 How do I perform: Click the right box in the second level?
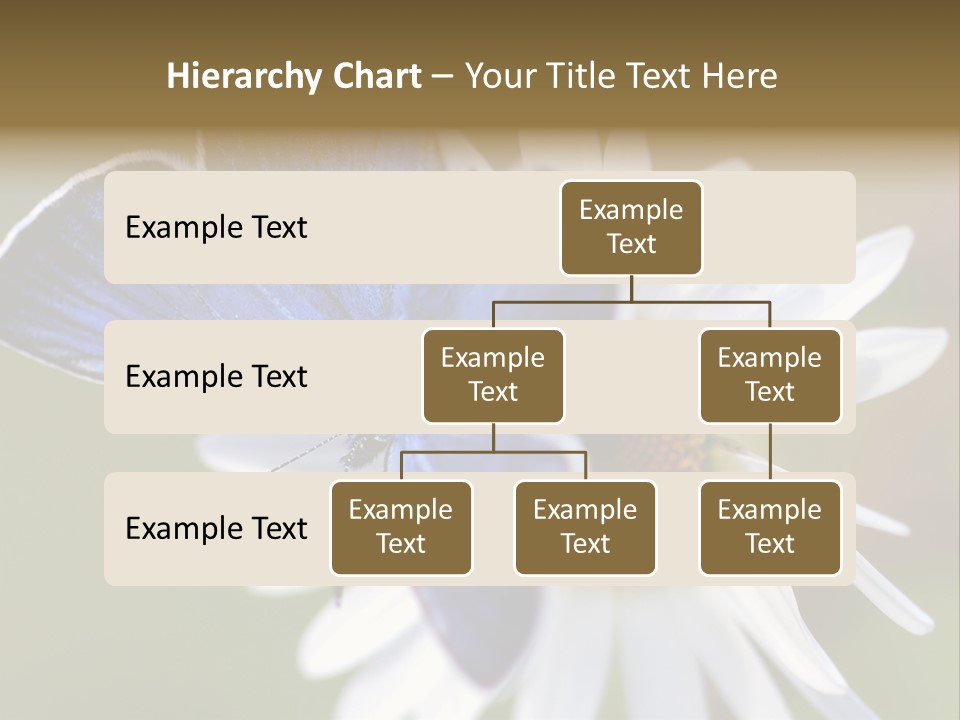point(770,375)
